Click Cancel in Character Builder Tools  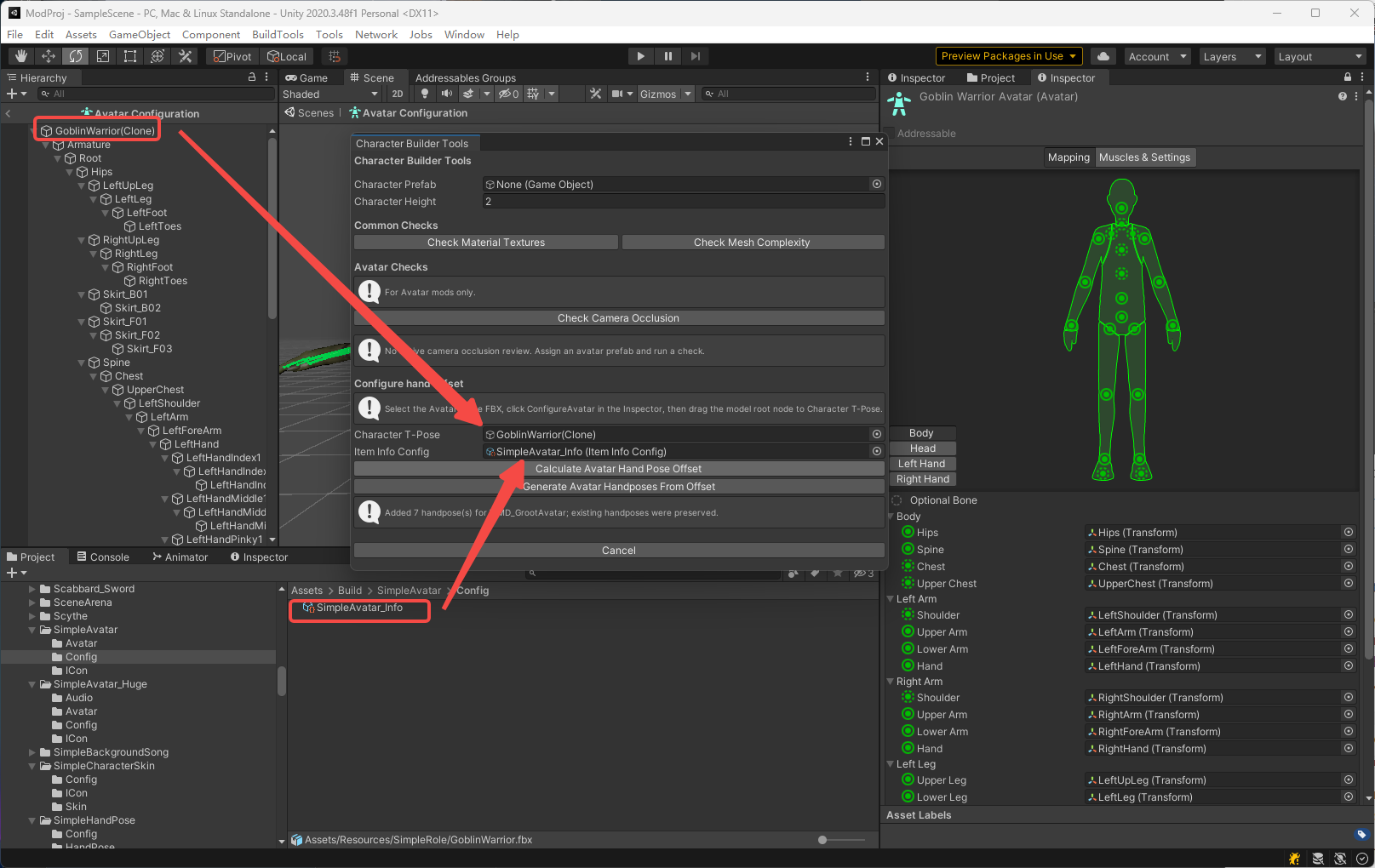click(619, 551)
